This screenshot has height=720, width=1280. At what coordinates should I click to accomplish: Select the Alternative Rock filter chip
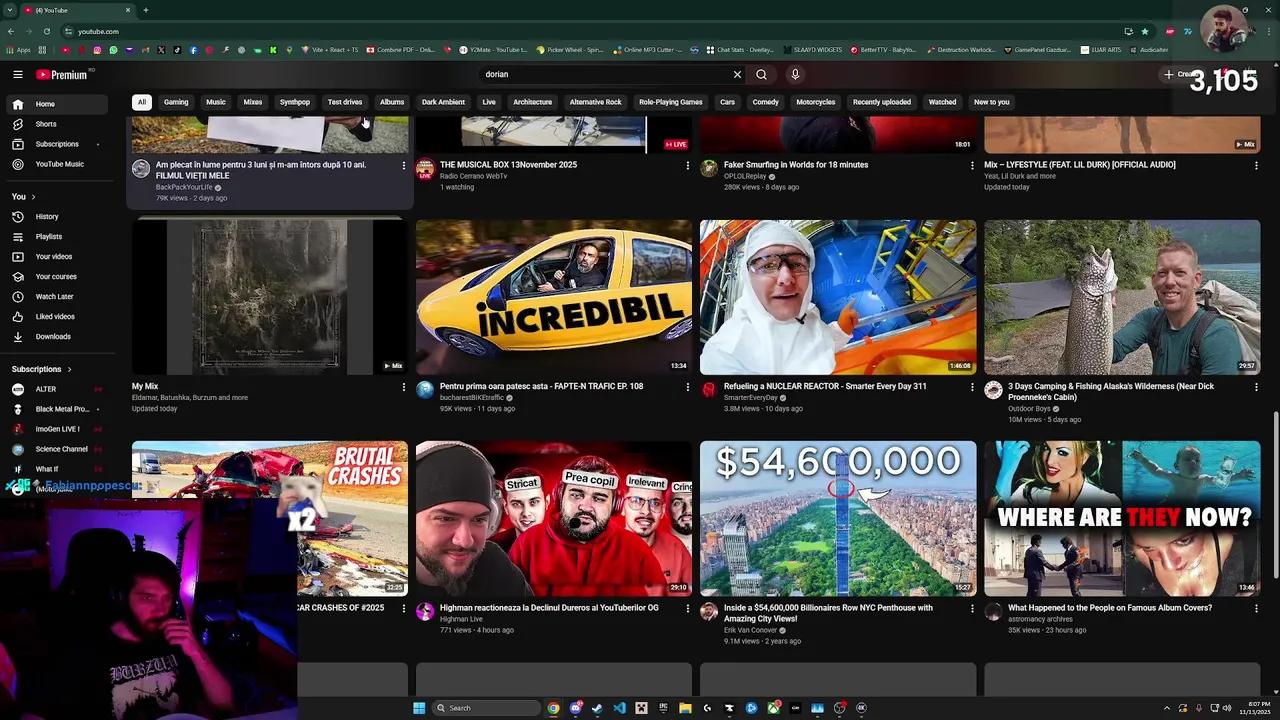(595, 102)
